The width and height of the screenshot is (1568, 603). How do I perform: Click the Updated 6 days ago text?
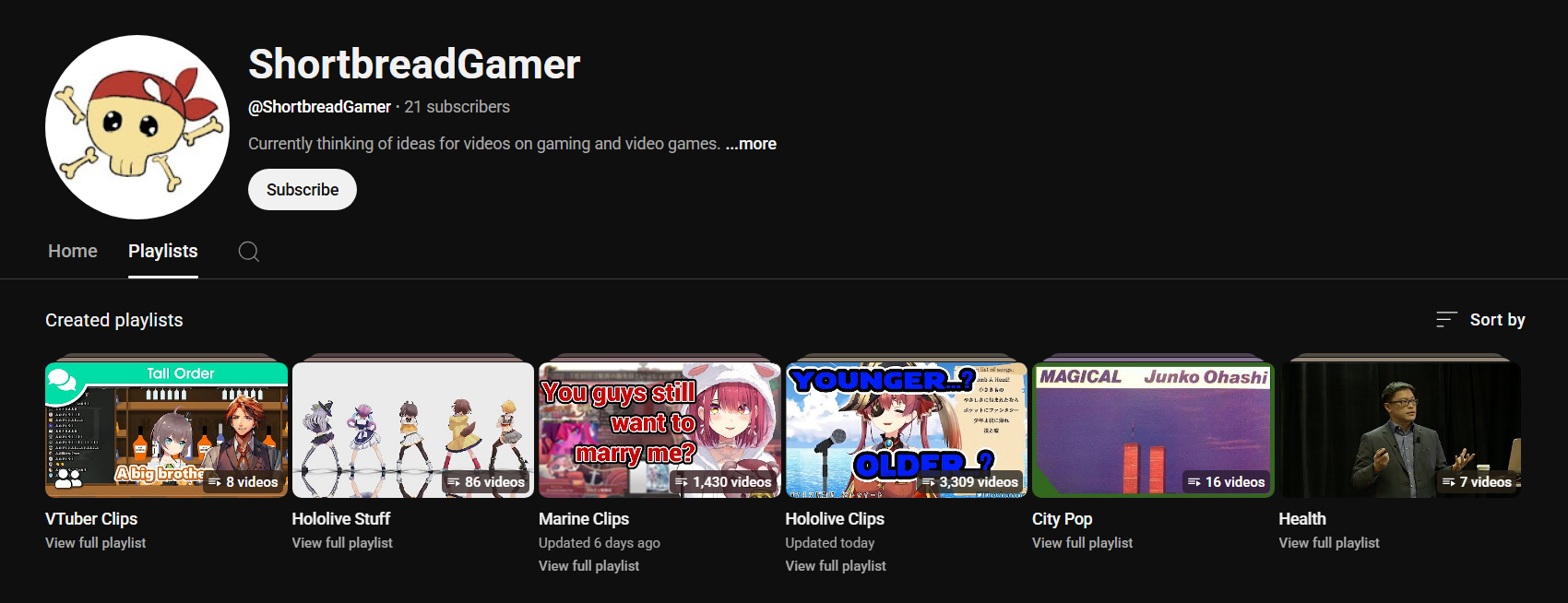pos(600,543)
